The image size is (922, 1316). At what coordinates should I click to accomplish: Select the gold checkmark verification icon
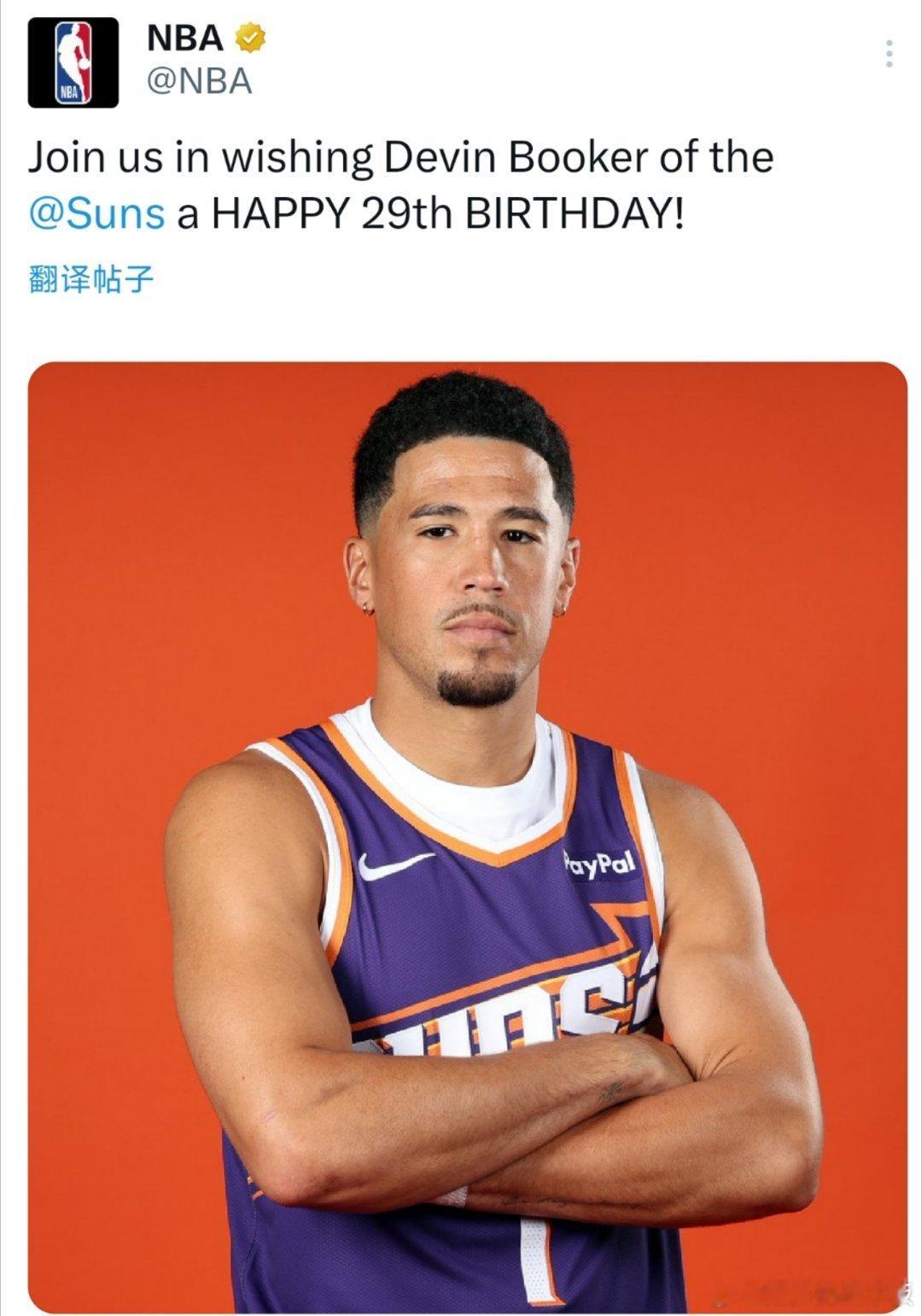[x=248, y=39]
